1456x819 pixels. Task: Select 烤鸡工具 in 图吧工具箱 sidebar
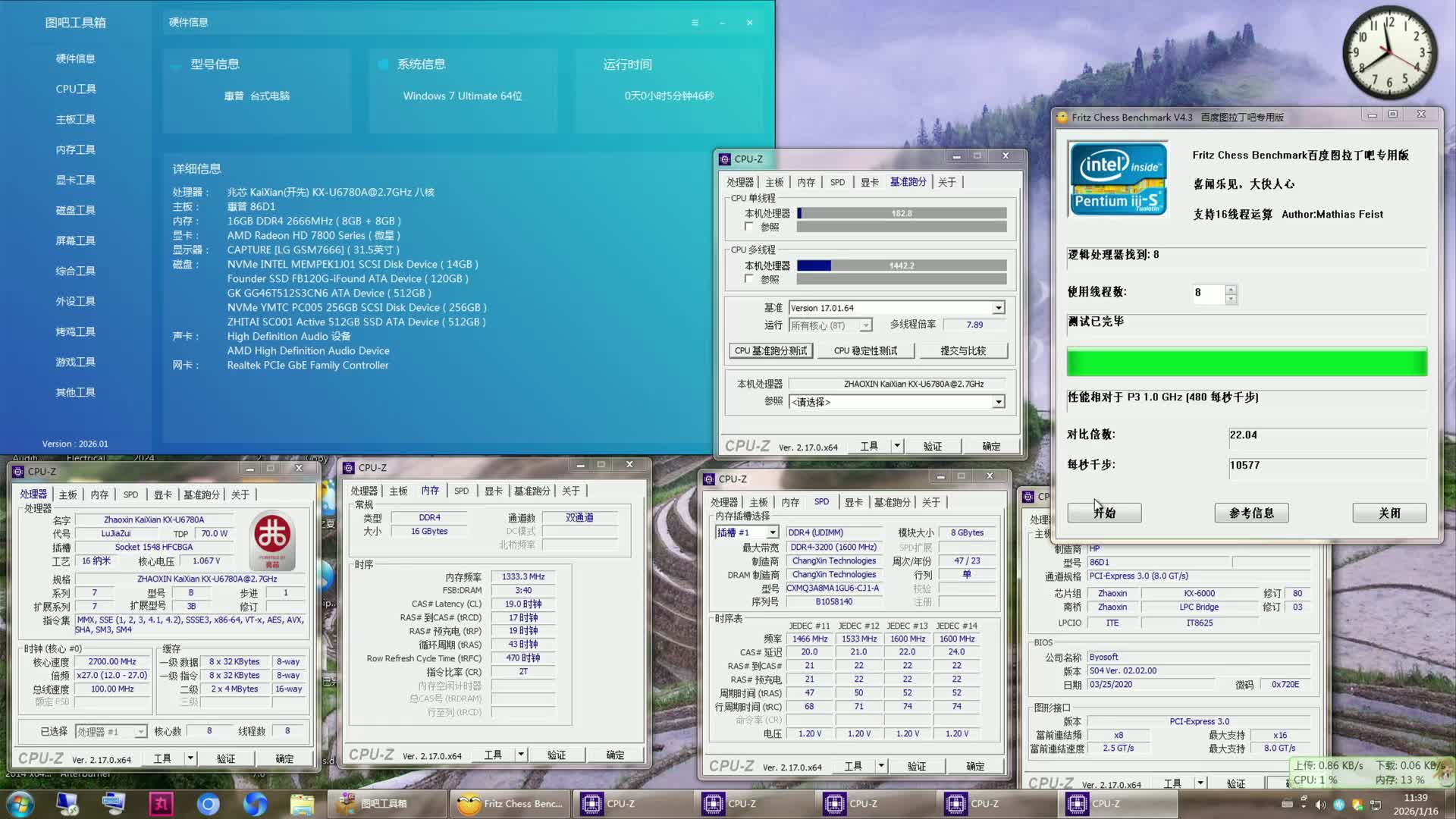[76, 331]
